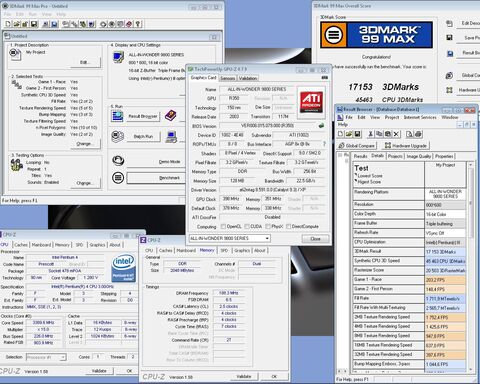Click the Rasterizer Score row in Result Browser
The image size is (480, 384).
pos(409,270)
